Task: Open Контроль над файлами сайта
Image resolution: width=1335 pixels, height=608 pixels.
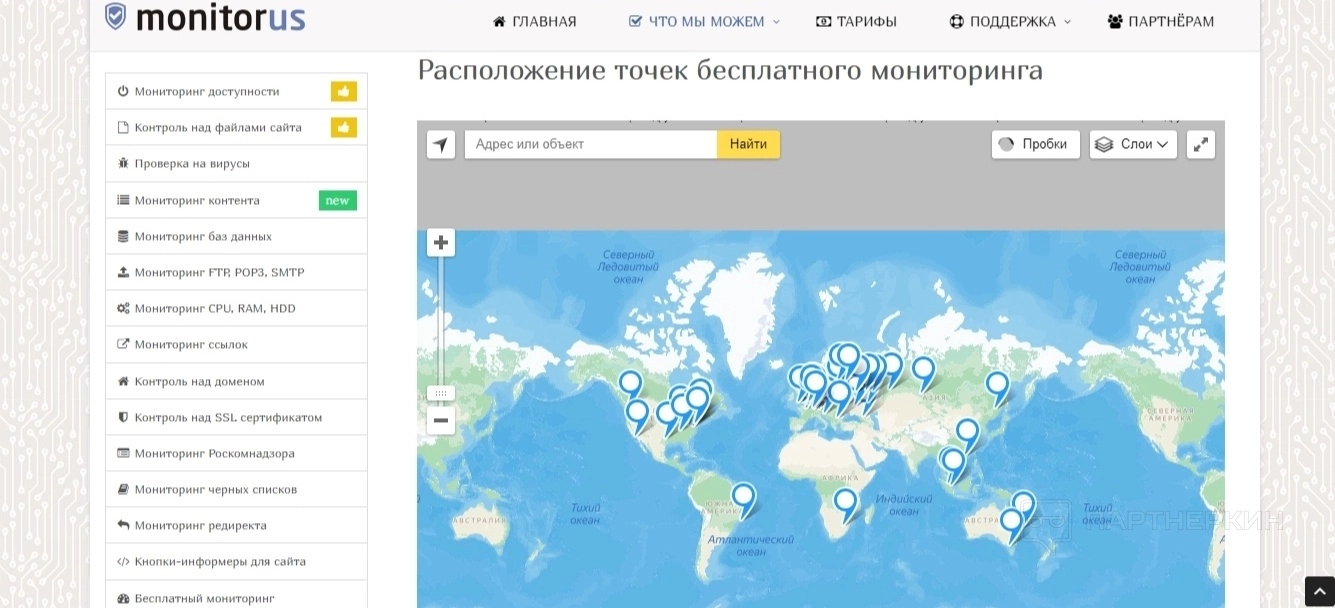Action: tap(236, 127)
